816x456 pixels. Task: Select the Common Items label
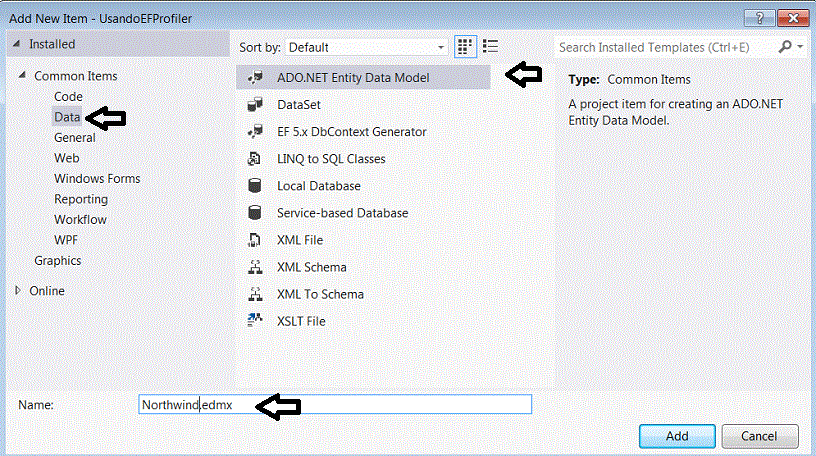[75, 75]
